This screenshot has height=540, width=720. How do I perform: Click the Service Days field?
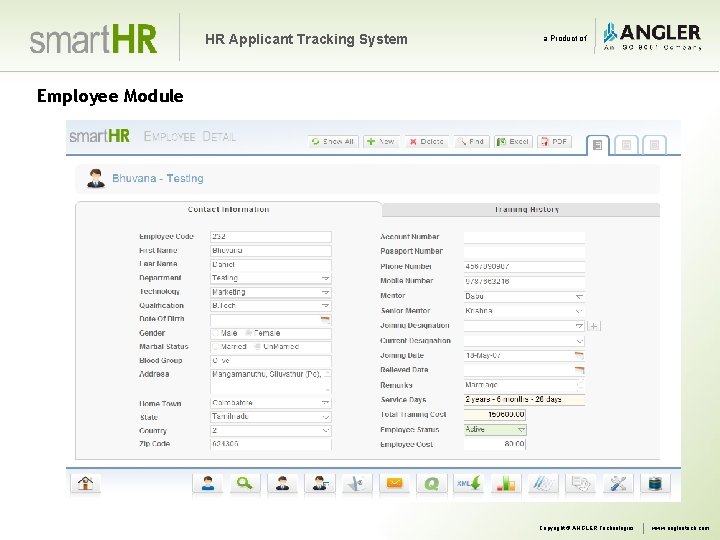[524, 399]
